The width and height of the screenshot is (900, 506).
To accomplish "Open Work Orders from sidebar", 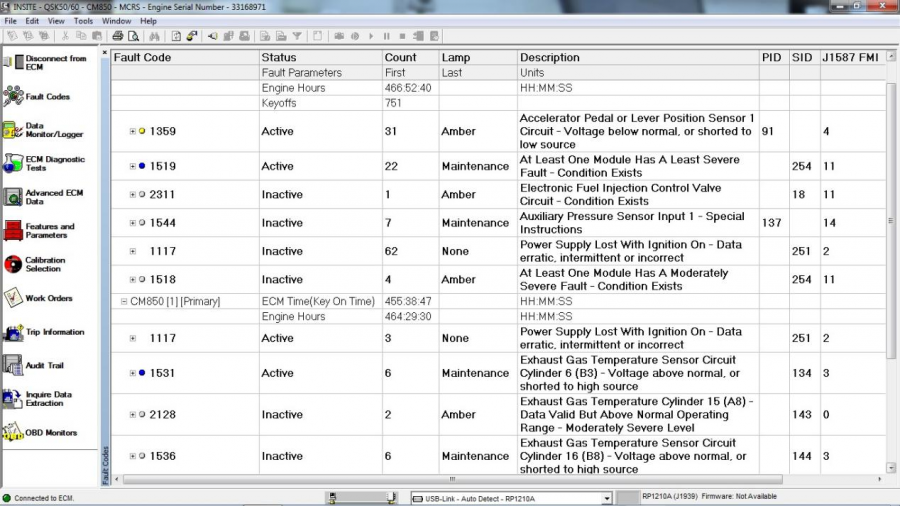I will click(x=13, y=298).
